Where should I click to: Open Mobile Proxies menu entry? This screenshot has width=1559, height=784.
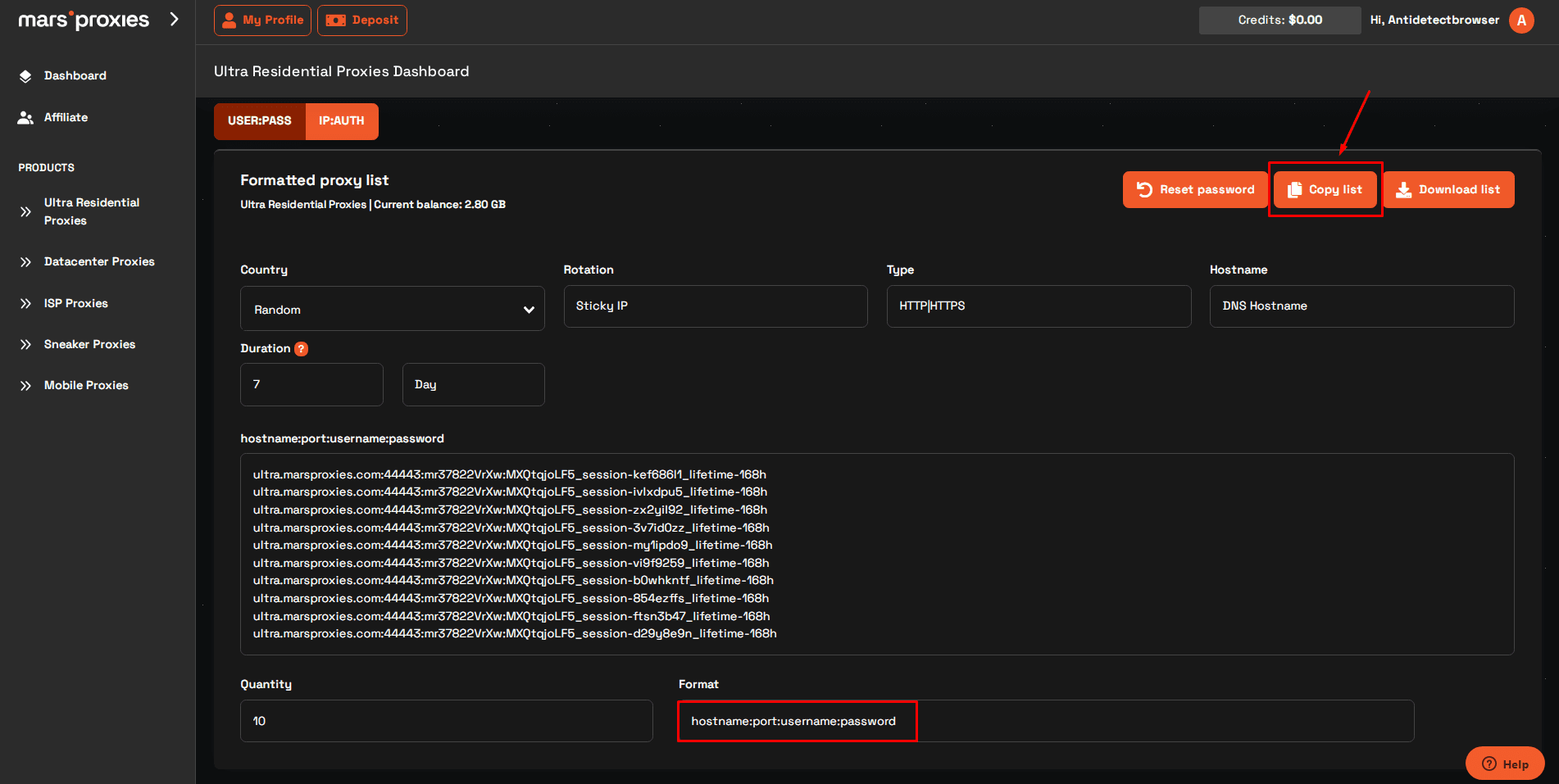[86, 385]
